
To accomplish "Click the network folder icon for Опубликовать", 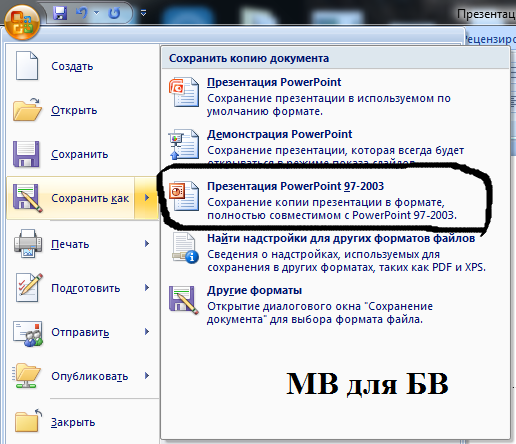I will [27, 376].
